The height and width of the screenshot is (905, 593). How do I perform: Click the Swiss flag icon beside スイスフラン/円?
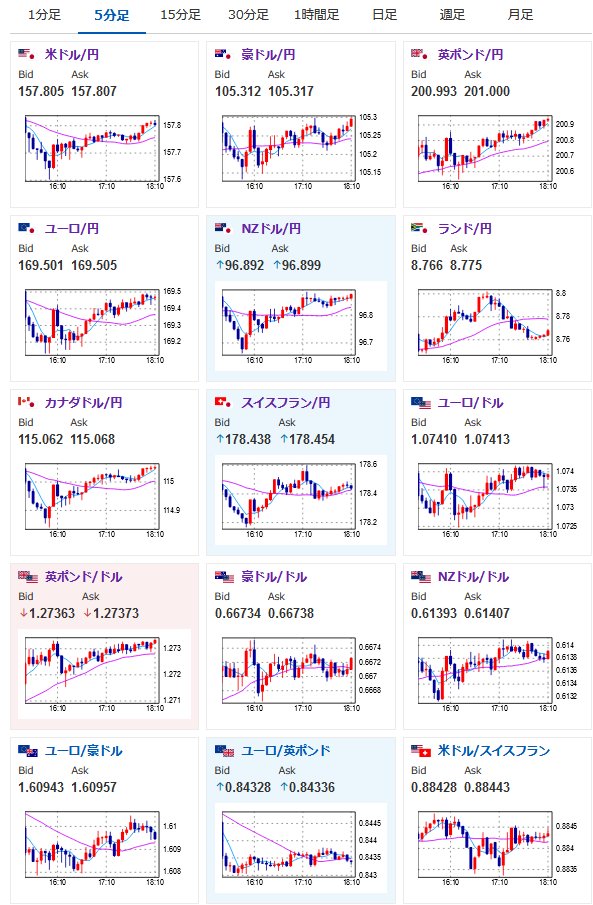(223, 402)
